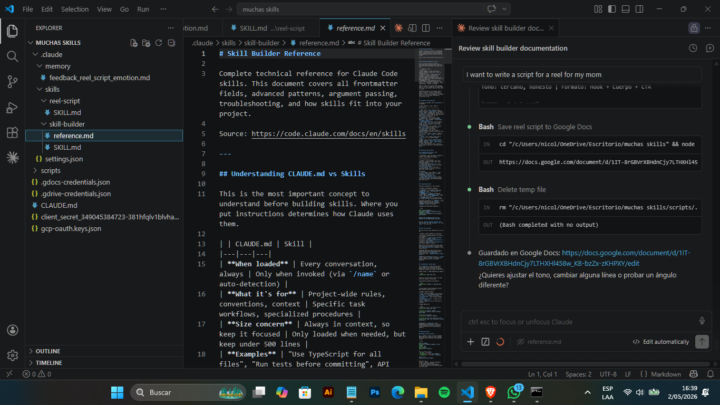Open markdown preview to the side
The image size is (720, 405).
coord(412,28)
